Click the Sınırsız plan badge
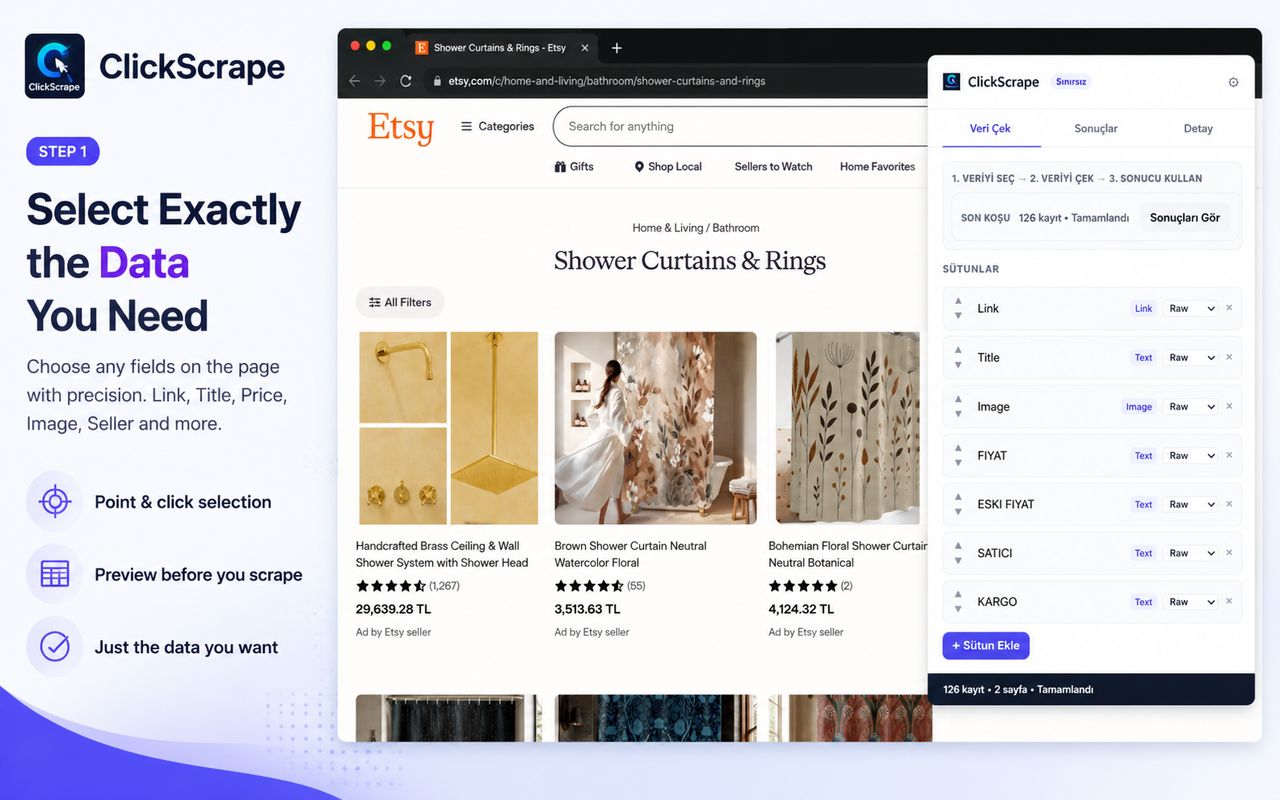 pyautogui.click(x=1071, y=82)
